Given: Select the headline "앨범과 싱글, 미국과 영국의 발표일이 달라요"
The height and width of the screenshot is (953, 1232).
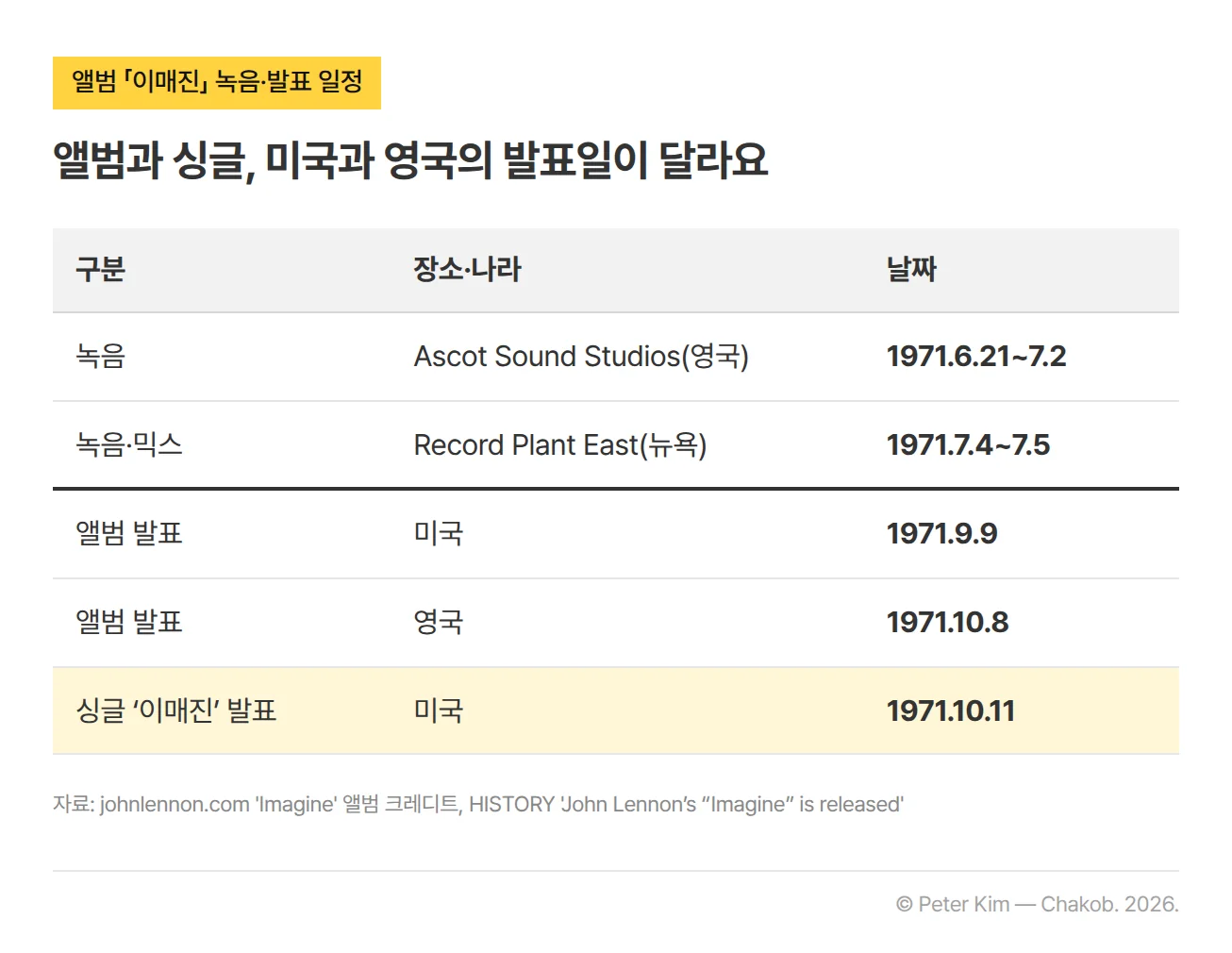Looking at the screenshot, I should click(x=410, y=160).
